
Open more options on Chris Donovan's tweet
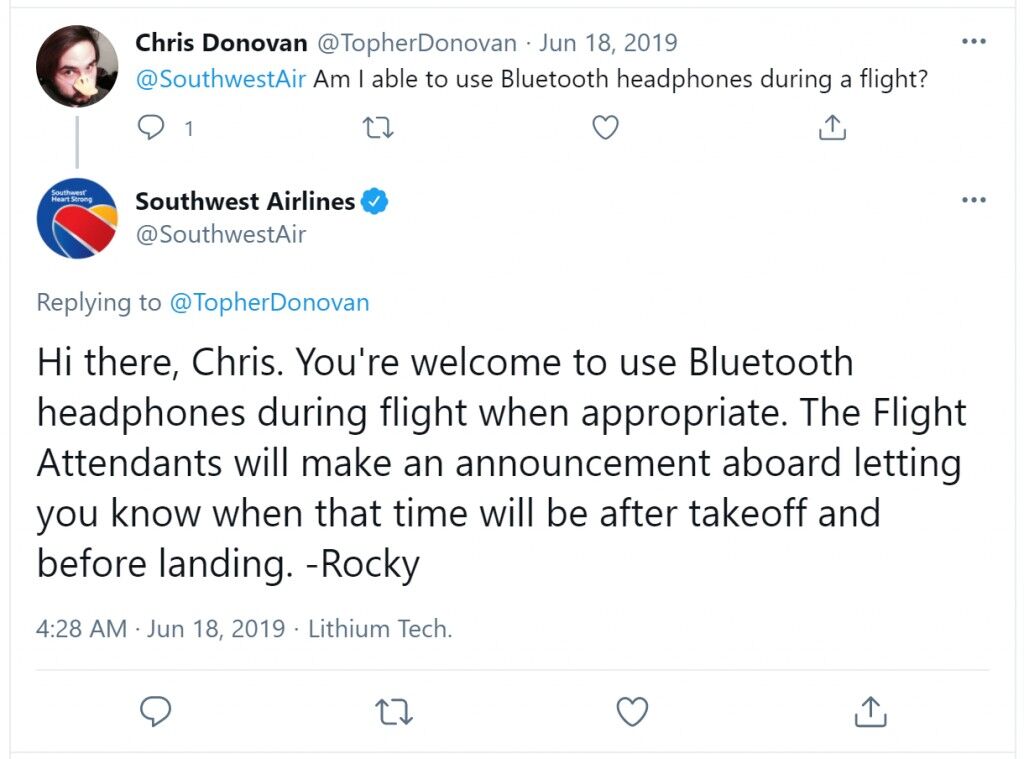click(974, 41)
